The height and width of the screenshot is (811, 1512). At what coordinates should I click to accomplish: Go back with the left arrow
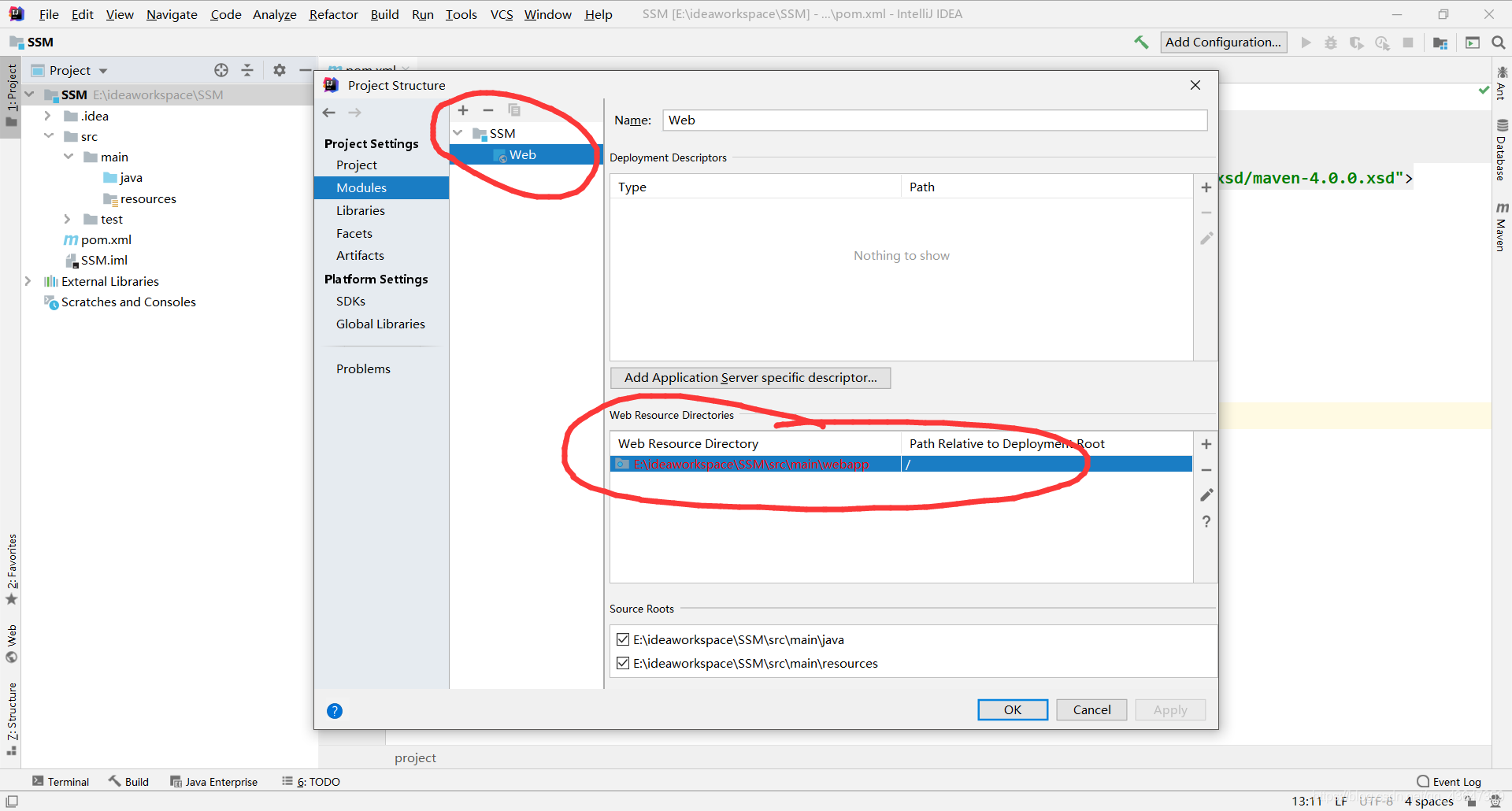point(329,113)
